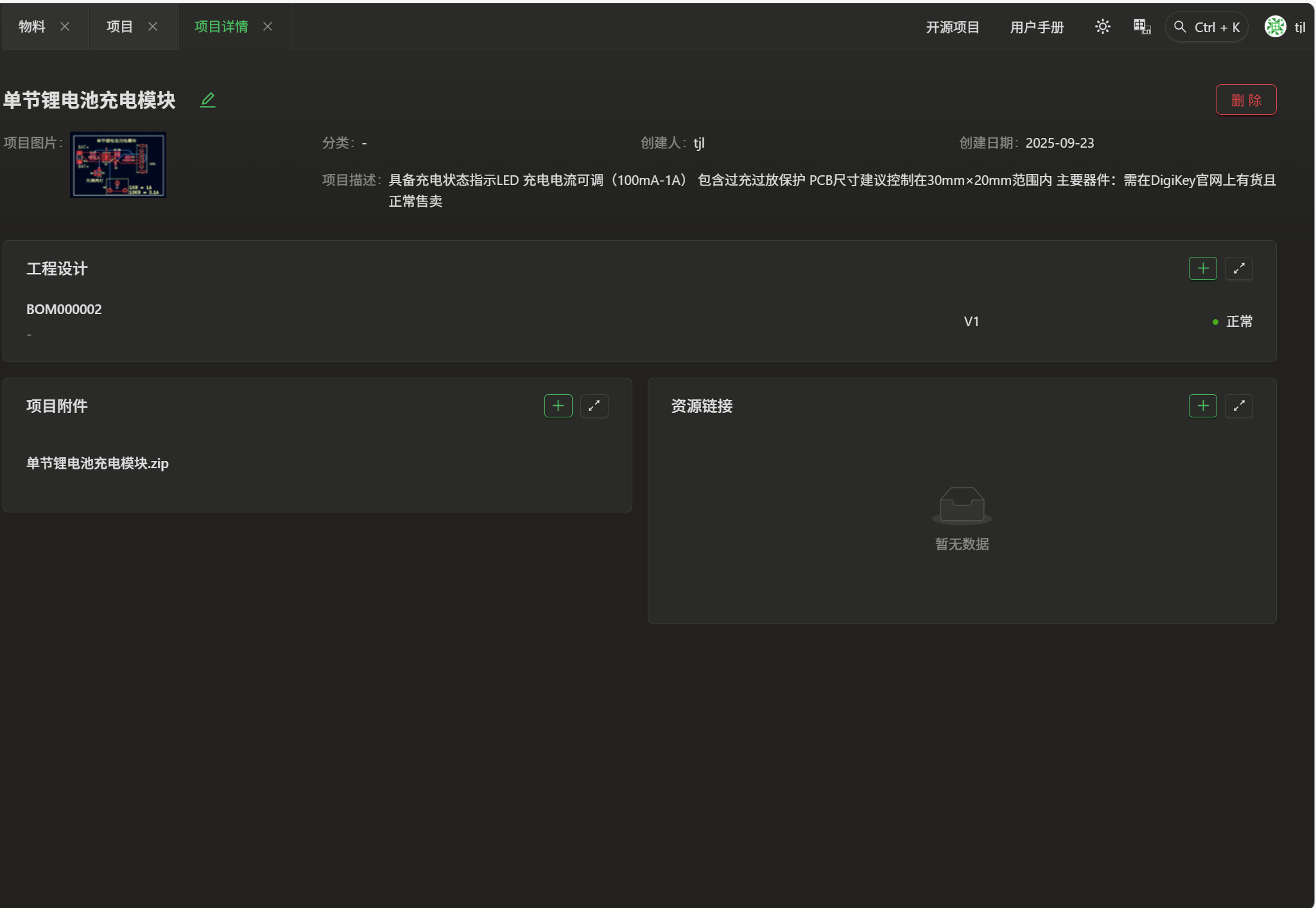Close the 物料 tab
Viewport: 1316px width, 908px height.
65,26
